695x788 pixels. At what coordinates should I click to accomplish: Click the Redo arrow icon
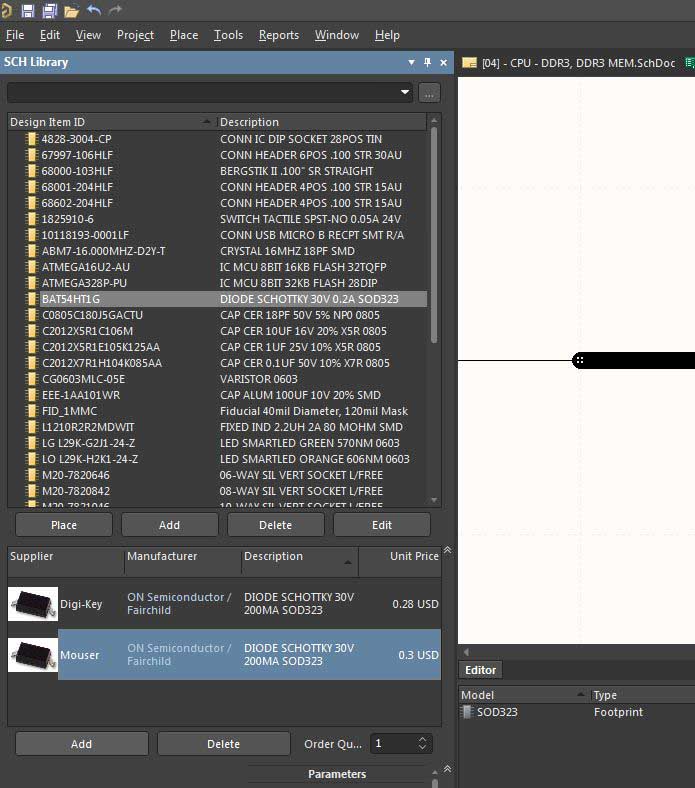[115, 10]
